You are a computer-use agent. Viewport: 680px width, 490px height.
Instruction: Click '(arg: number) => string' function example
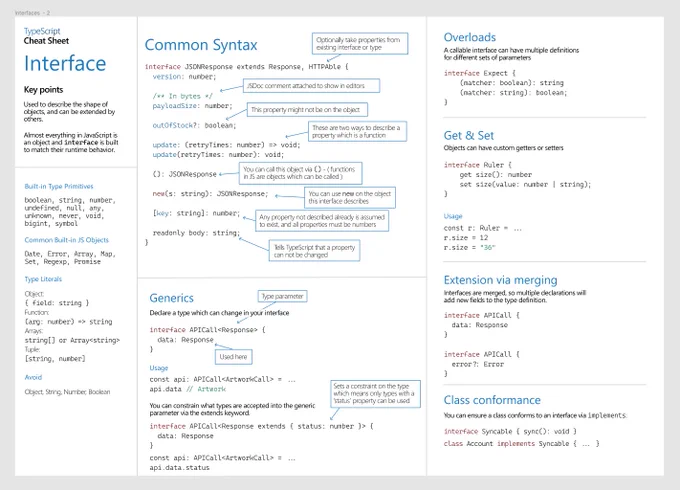(x=69, y=322)
